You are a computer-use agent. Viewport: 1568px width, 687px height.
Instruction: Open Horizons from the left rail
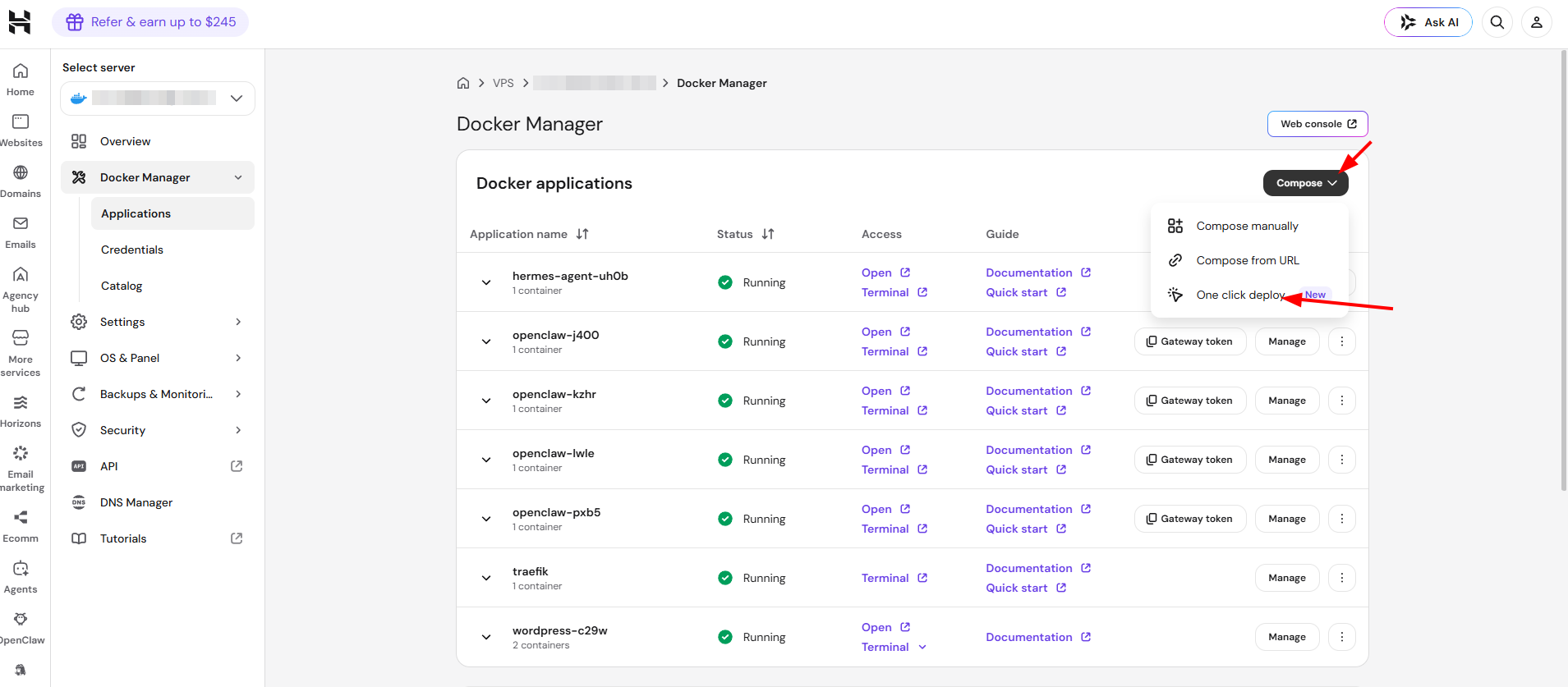pyautogui.click(x=21, y=411)
